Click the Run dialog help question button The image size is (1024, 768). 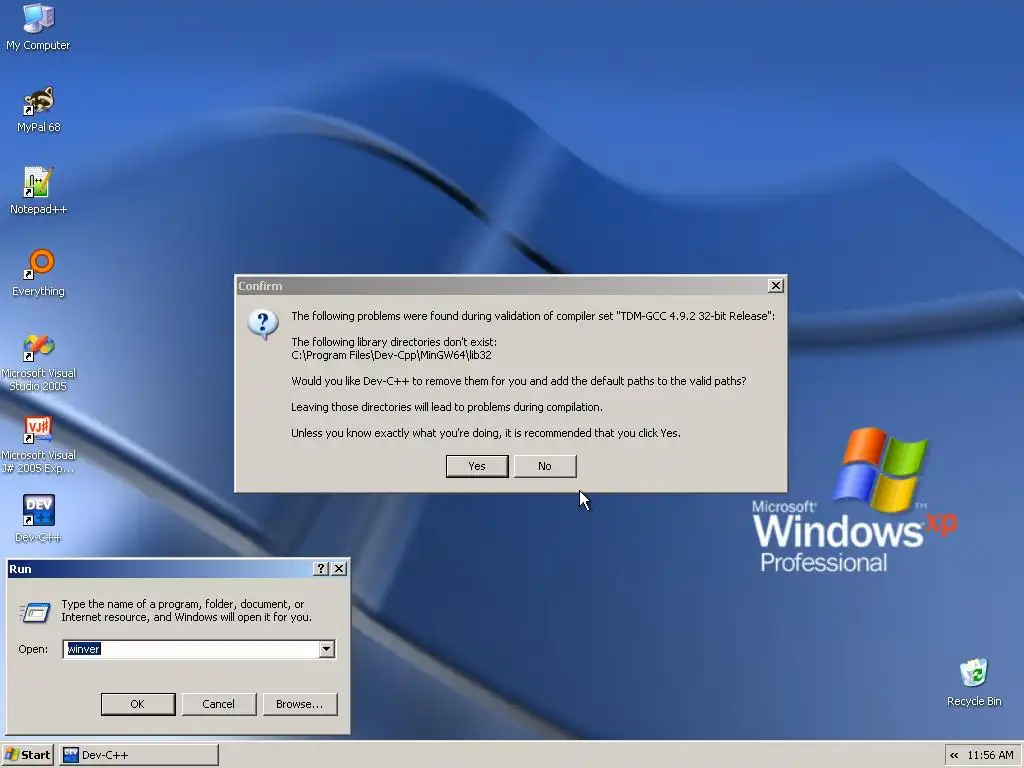pyautogui.click(x=320, y=569)
